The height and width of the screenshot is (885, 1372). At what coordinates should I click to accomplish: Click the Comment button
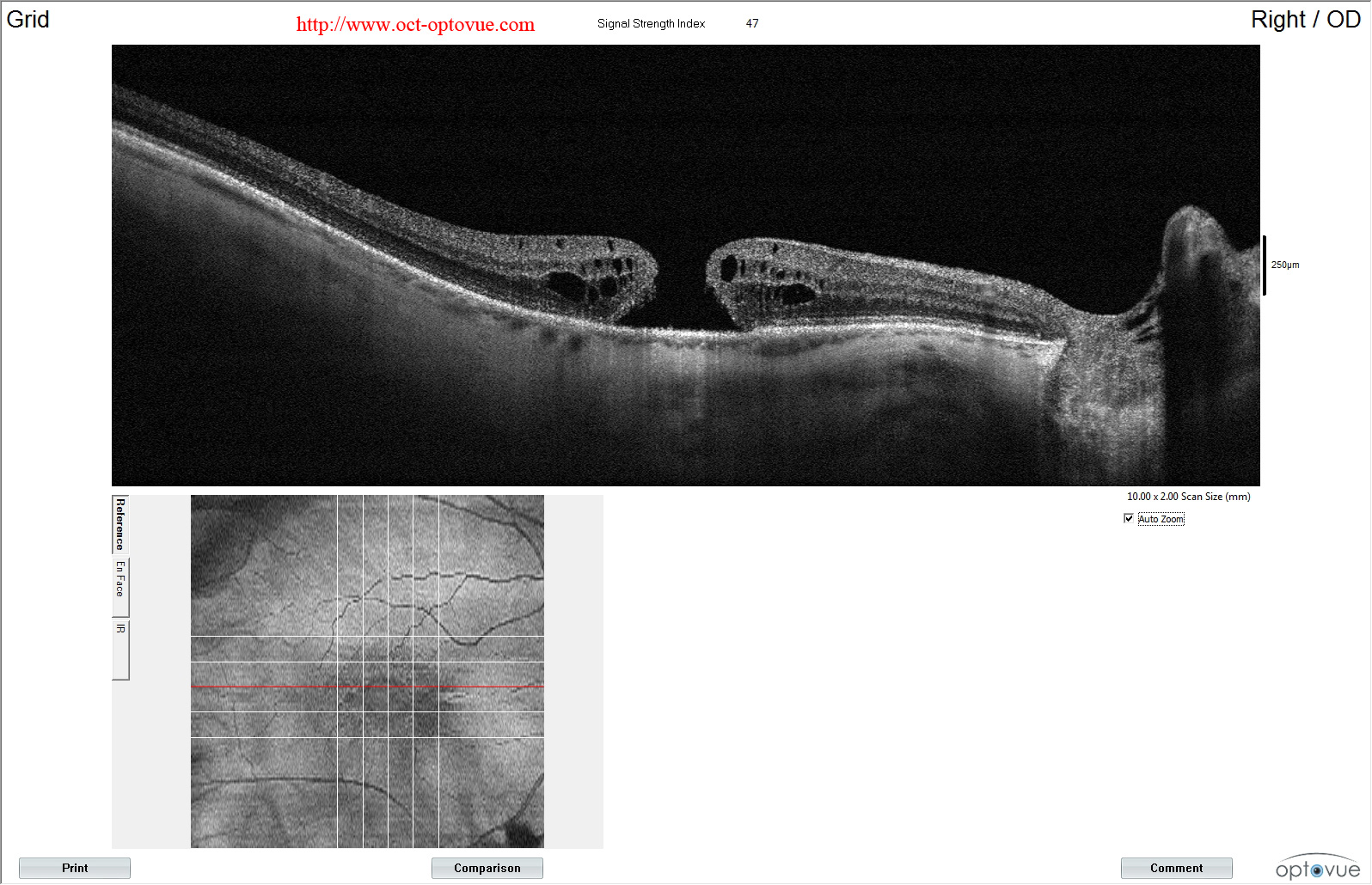coord(1177,868)
